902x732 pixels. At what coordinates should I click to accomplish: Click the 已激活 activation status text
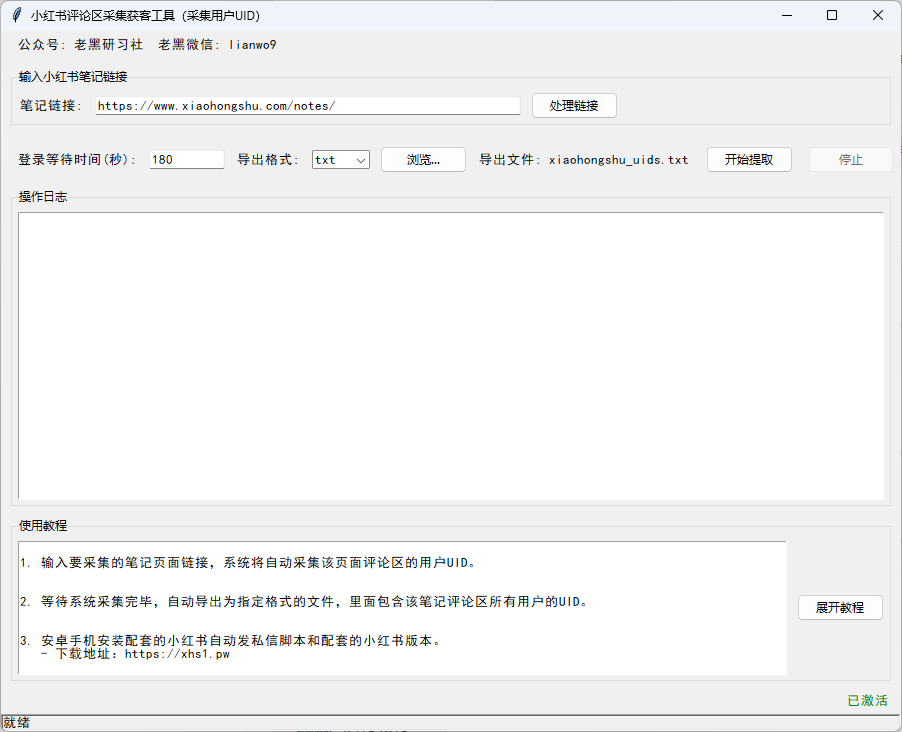coord(866,700)
